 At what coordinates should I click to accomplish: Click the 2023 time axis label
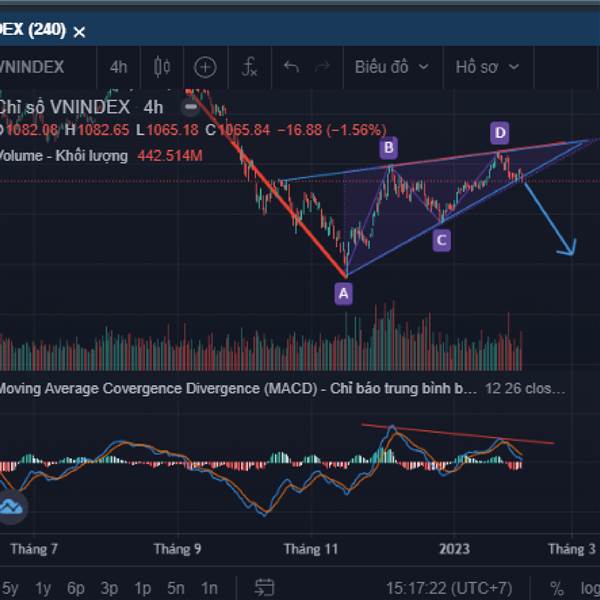click(454, 549)
